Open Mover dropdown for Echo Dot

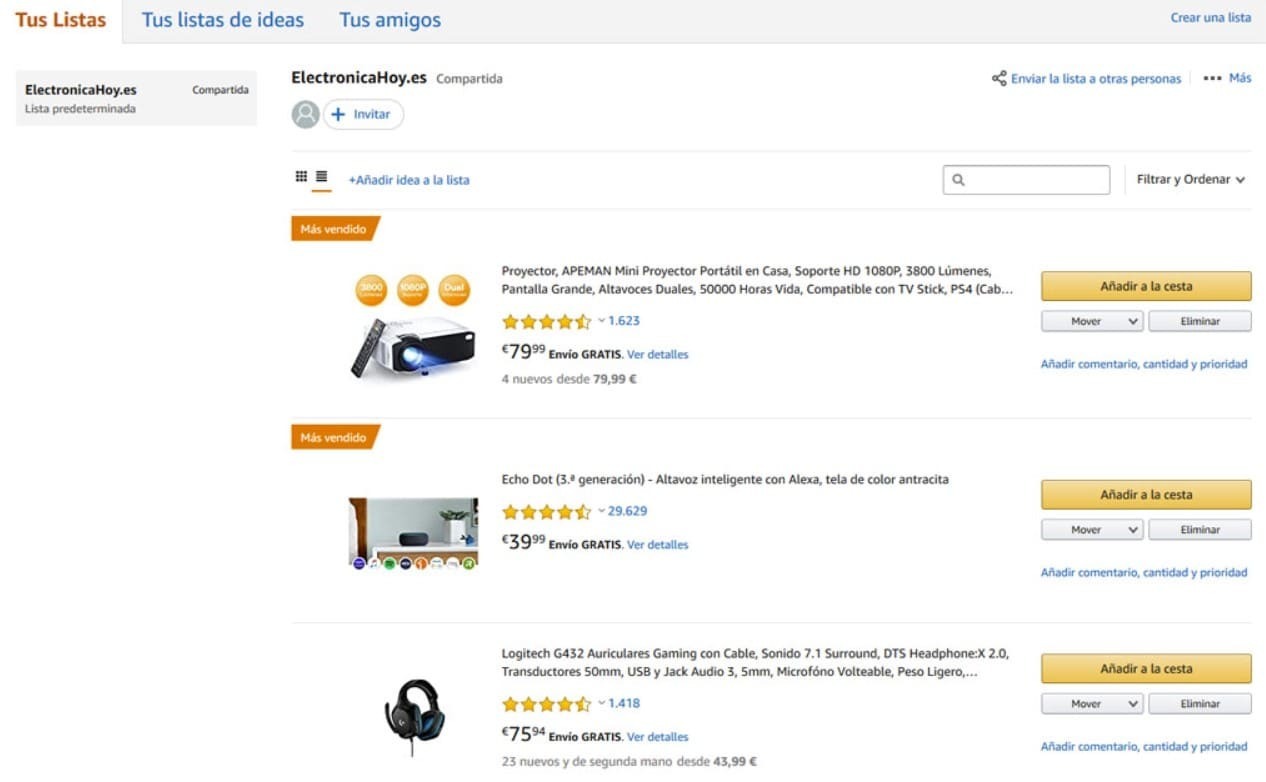[x=1092, y=530]
